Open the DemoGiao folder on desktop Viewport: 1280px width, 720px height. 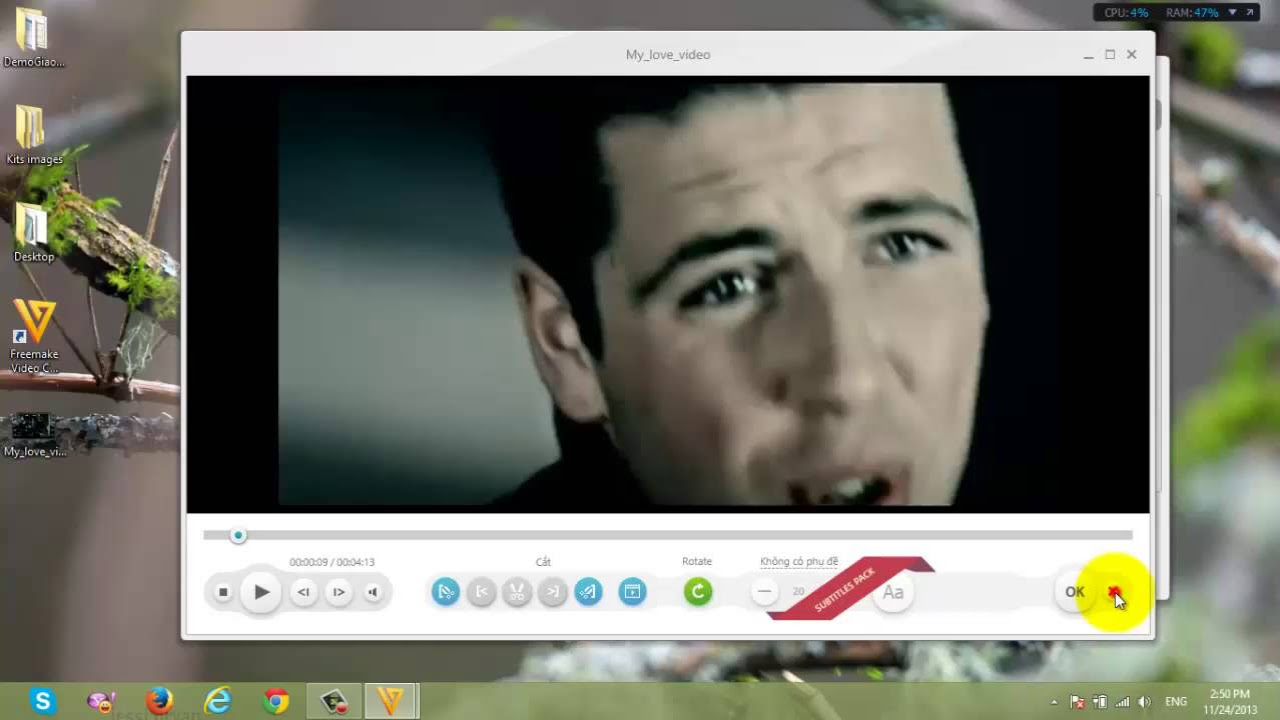33,38
